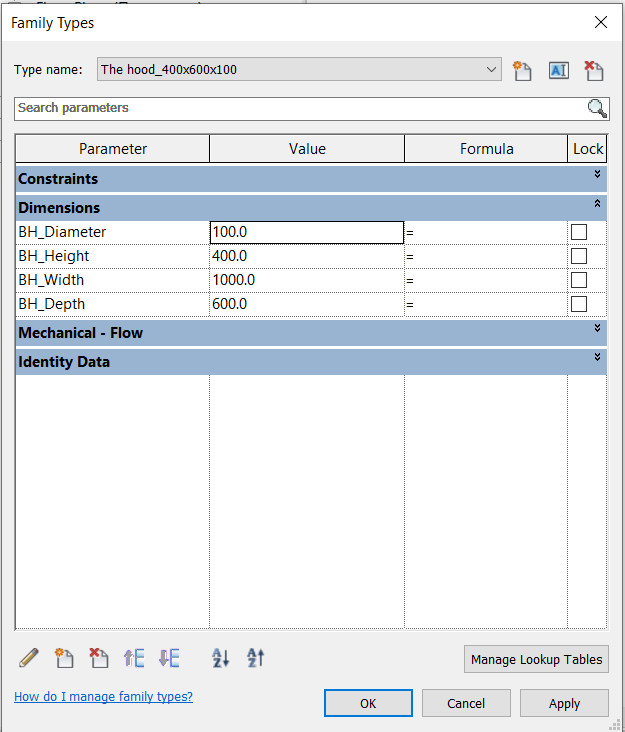
Task: Click the pencil Edit Parameter icon
Action: (x=29, y=657)
